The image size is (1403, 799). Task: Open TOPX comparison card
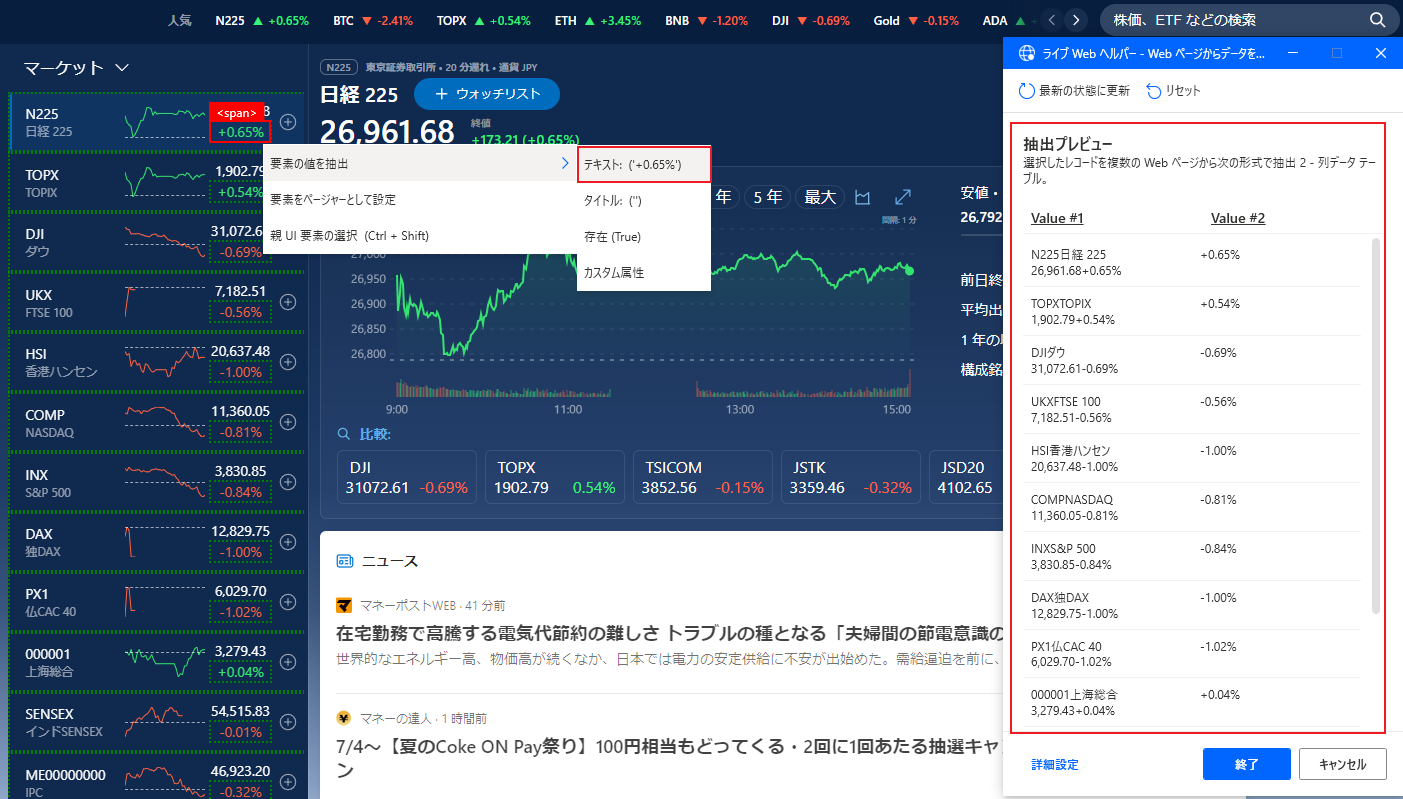click(555, 478)
